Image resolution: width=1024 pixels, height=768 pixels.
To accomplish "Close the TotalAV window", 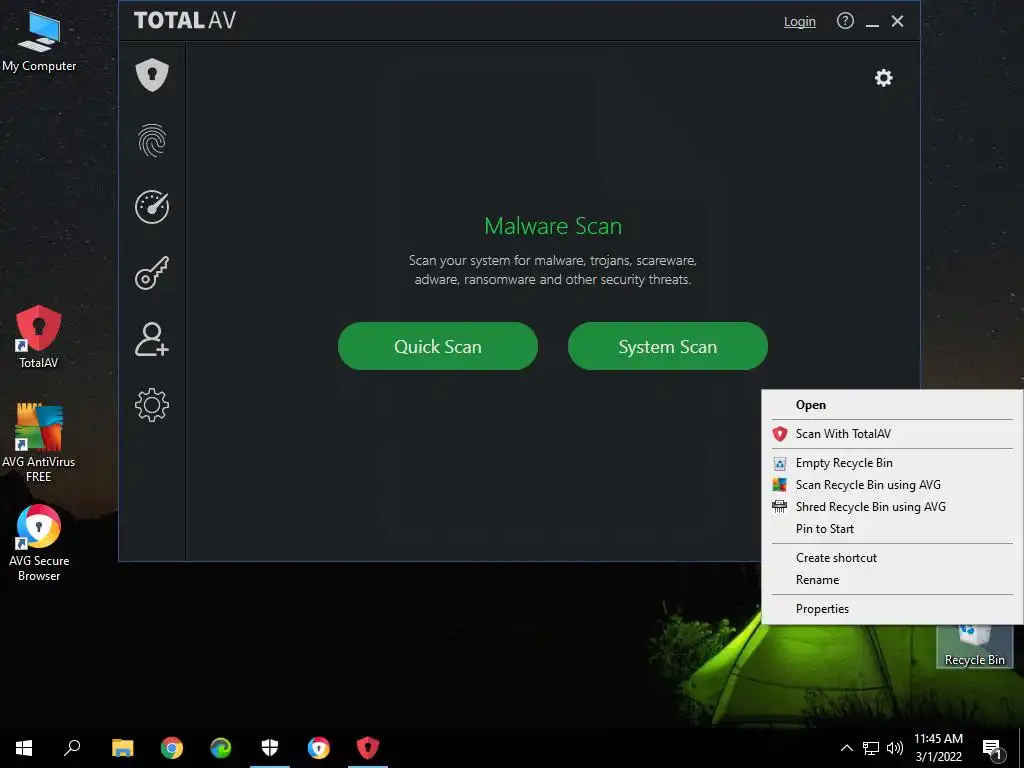I will (x=897, y=21).
